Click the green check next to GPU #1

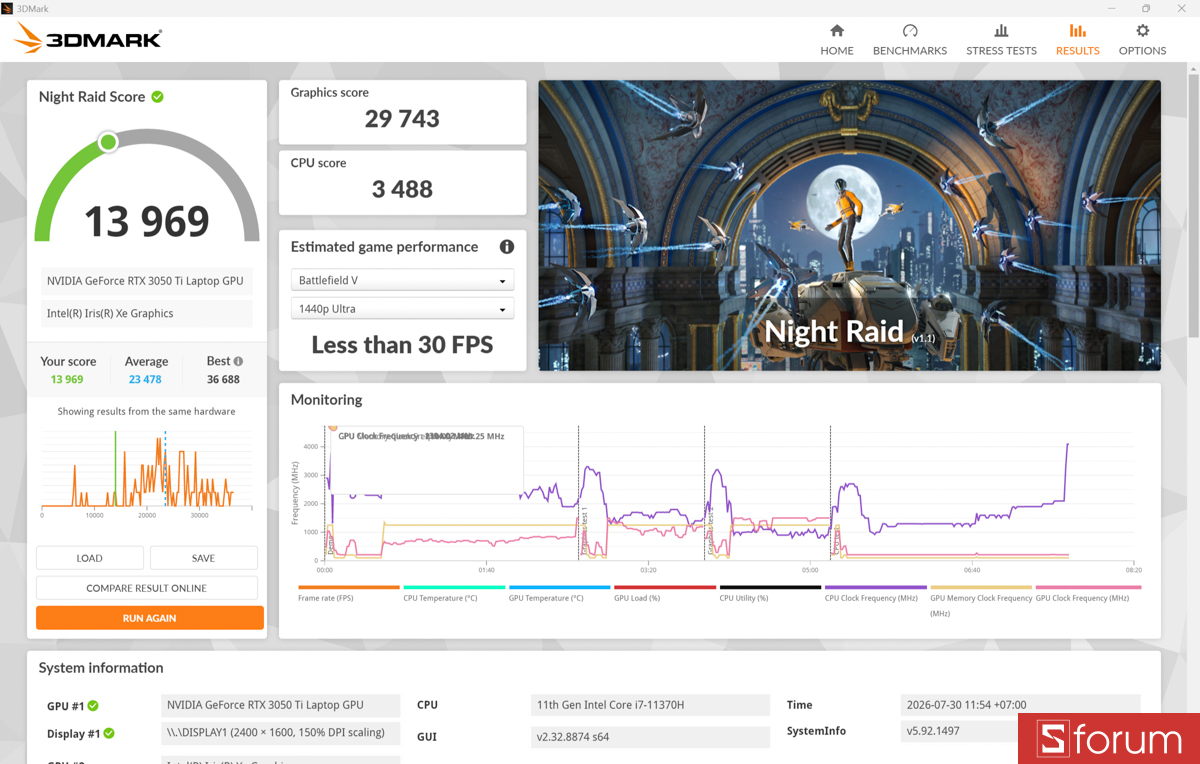click(x=93, y=706)
